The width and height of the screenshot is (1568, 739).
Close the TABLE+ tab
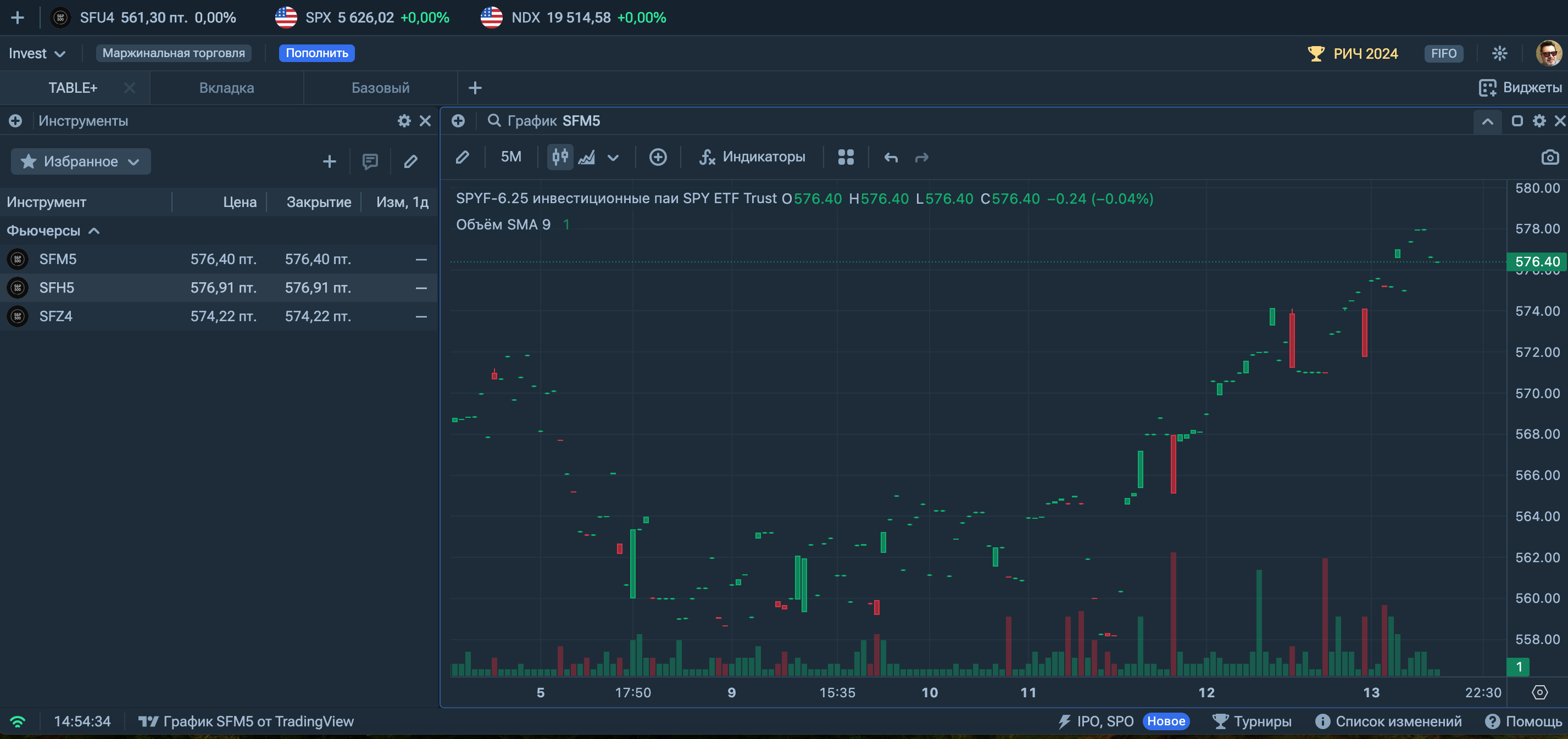click(x=129, y=88)
